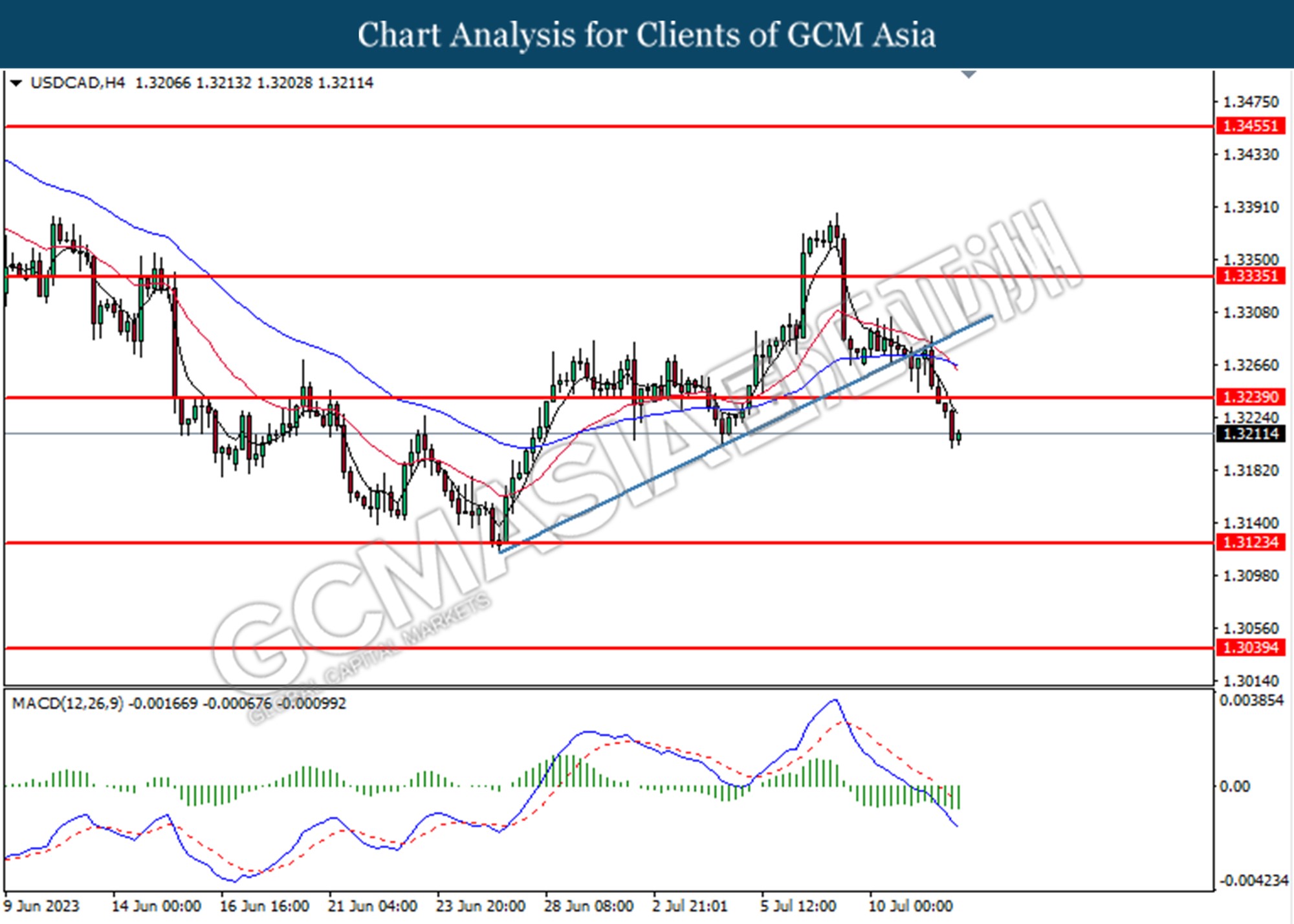Click the 1.33080 price scale value
This screenshot has width=1294, height=924.
pyautogui.click(x=1250, y=313)
